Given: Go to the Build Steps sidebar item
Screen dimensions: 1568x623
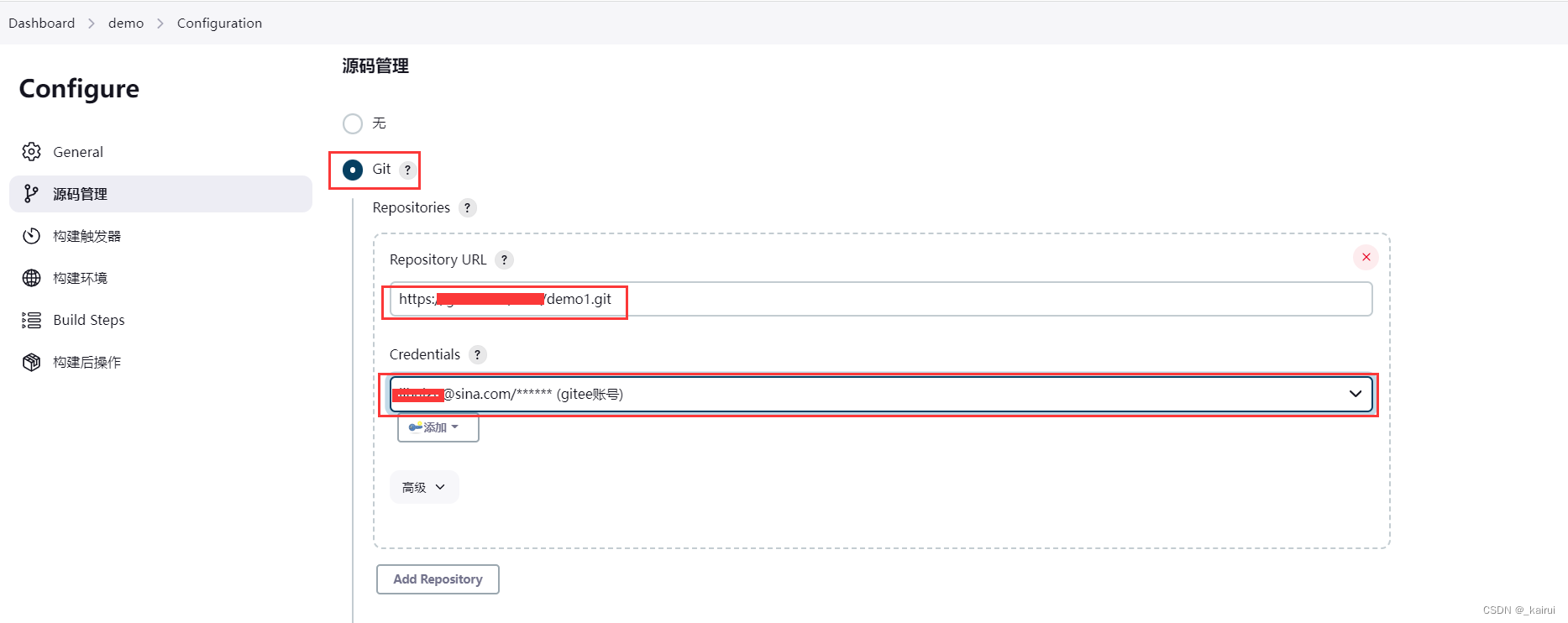Looking at the screenshot, I should point(160,320).
